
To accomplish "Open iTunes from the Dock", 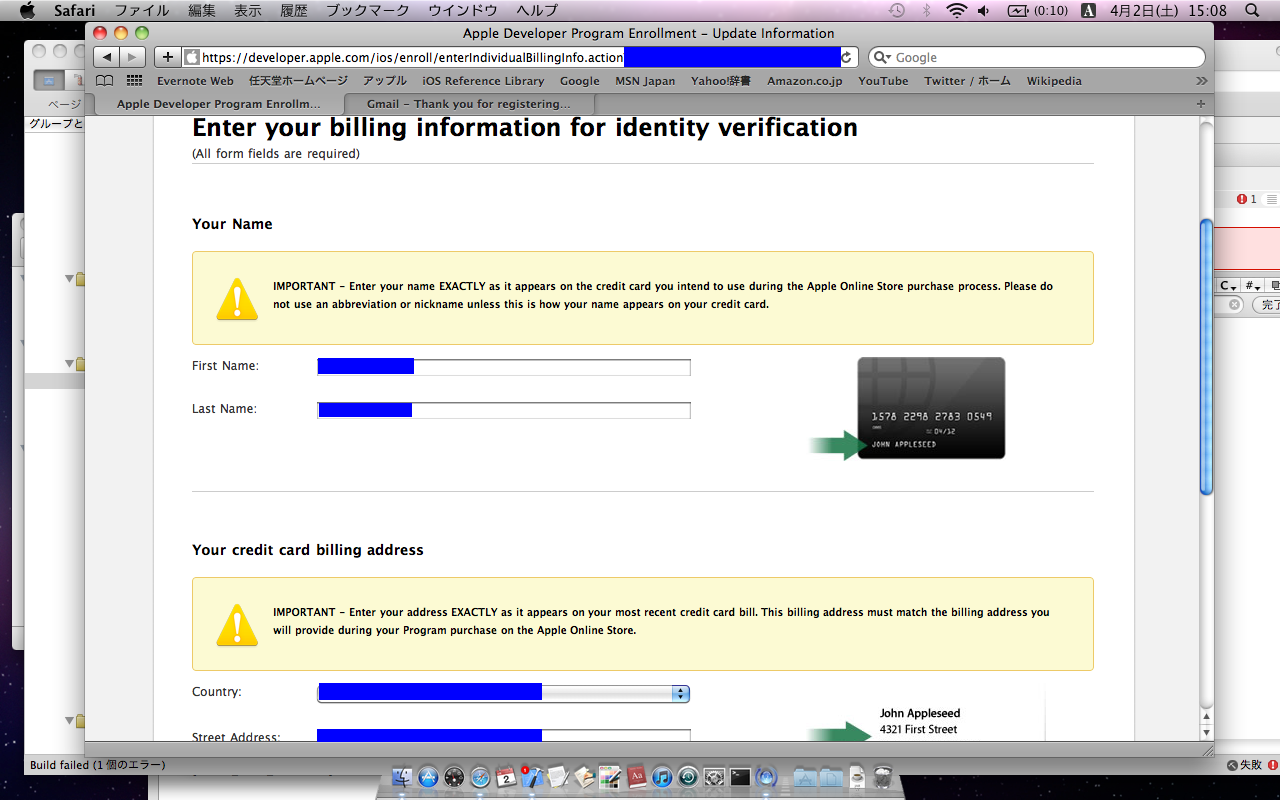I will point(662,777).
